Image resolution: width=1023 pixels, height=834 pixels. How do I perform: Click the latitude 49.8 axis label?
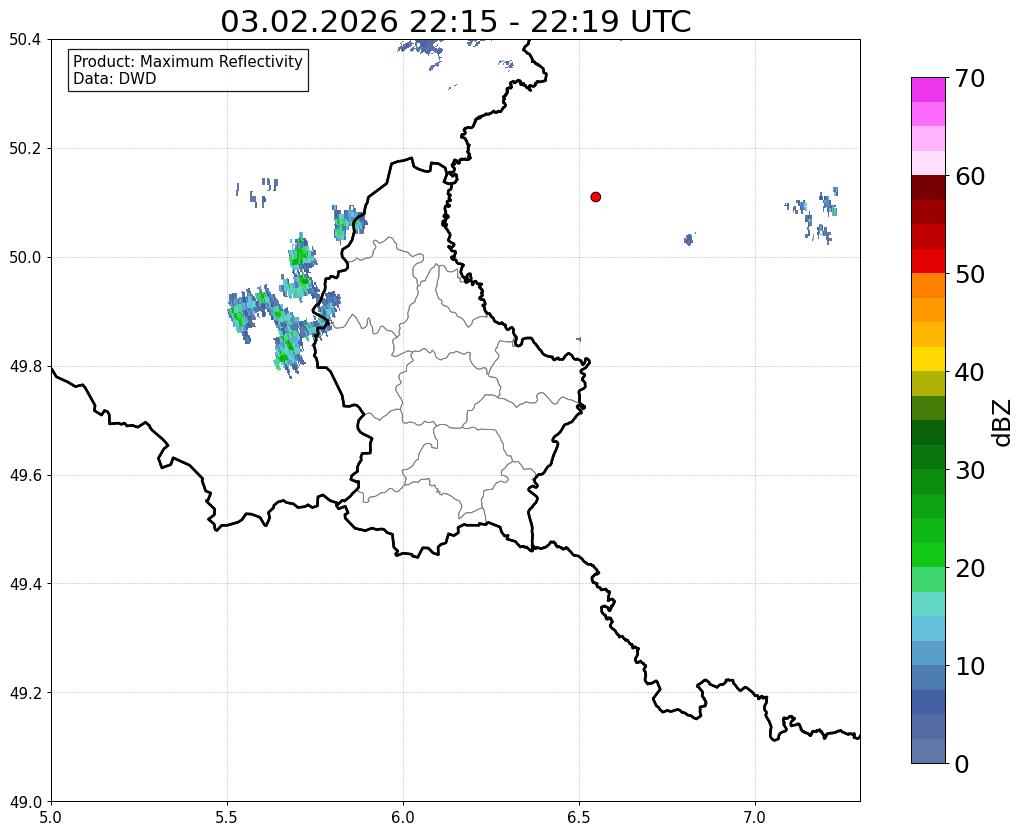click(25, 367)
